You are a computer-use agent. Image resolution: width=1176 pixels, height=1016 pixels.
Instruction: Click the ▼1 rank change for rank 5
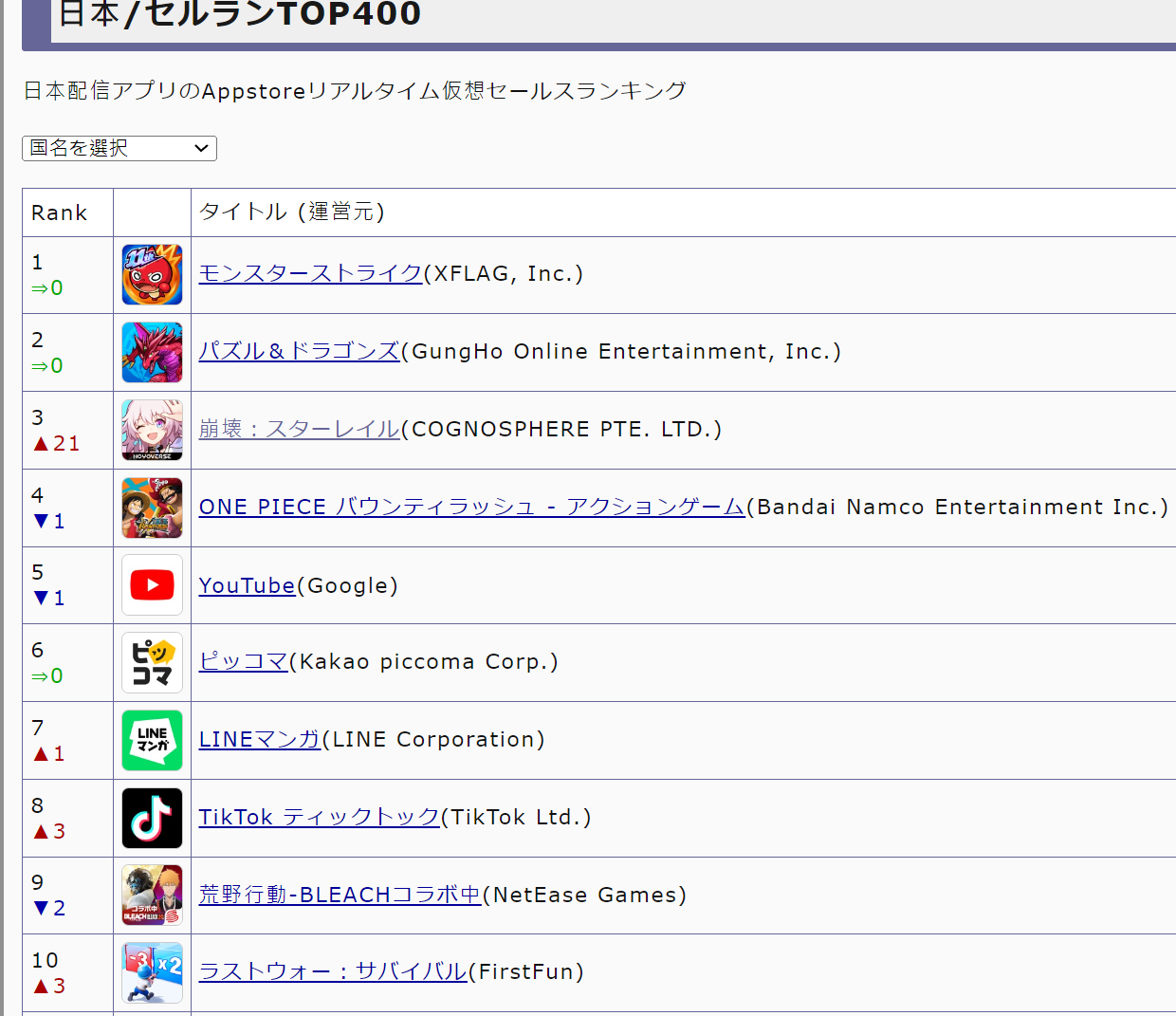click(48, 598)
